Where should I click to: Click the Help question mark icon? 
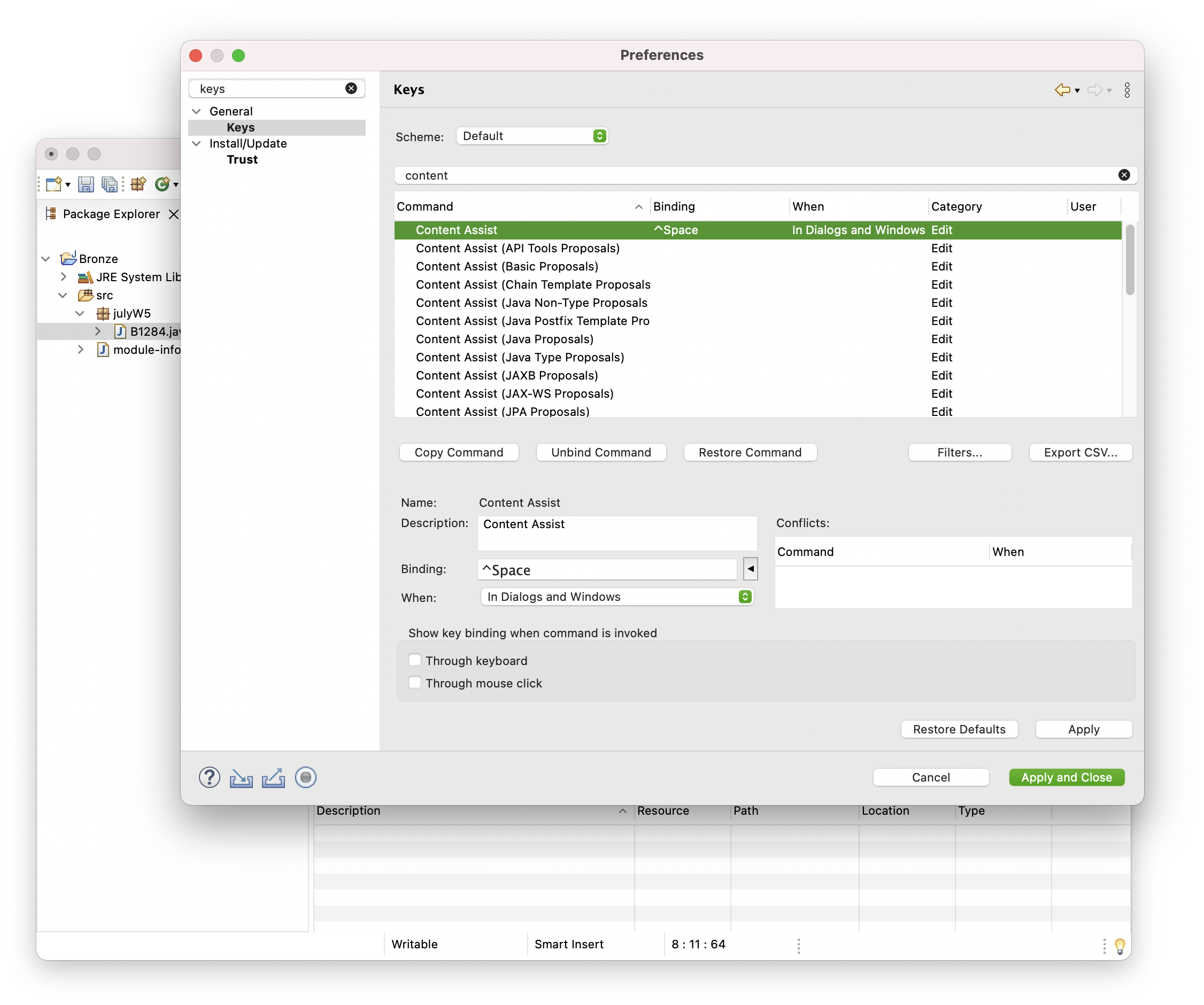(x=209, y=777)
